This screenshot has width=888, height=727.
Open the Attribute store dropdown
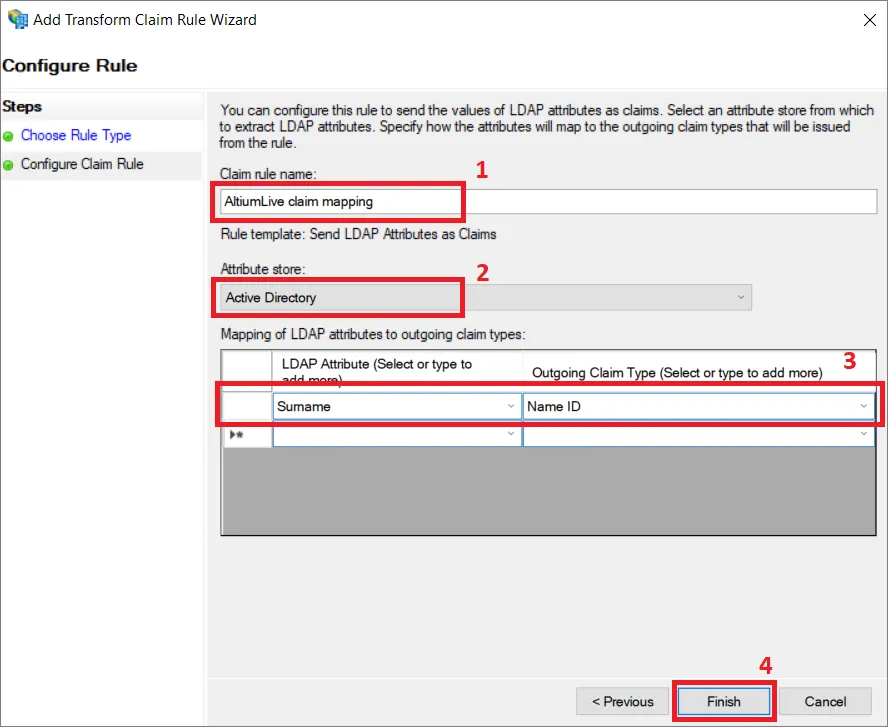(486, 297)
